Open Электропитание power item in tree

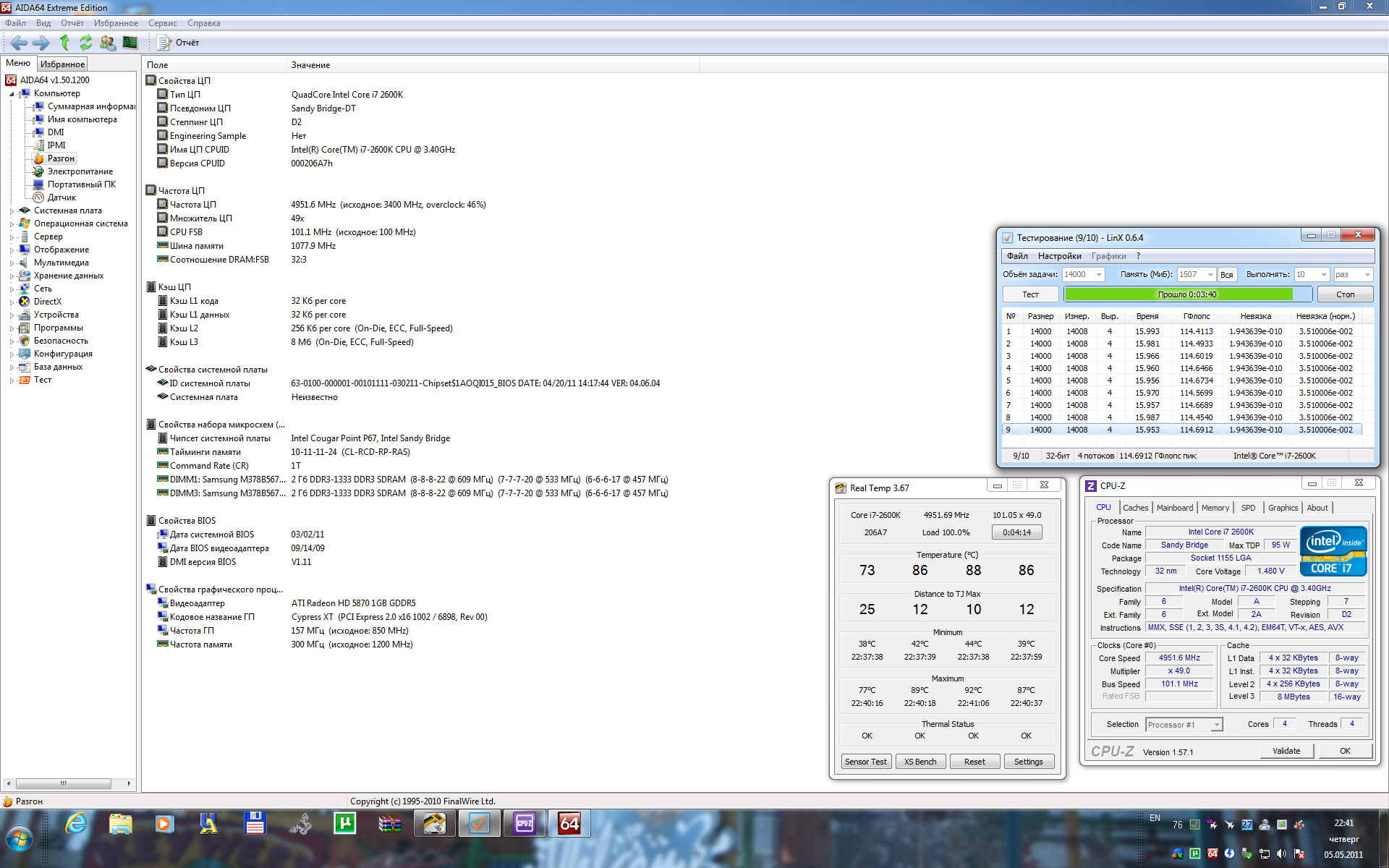click(73, 171)
